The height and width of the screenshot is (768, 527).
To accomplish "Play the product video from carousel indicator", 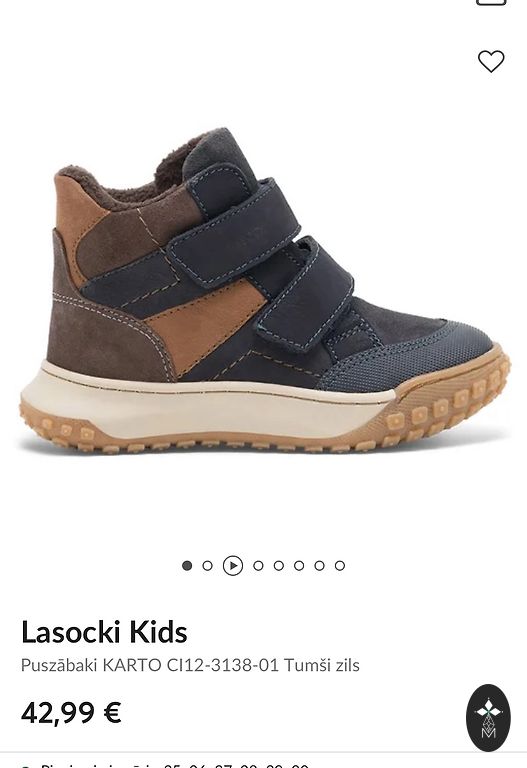I will [x=233, y=566].
